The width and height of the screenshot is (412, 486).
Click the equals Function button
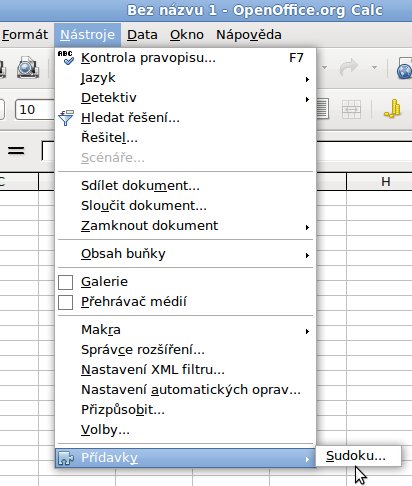(16, 150)
